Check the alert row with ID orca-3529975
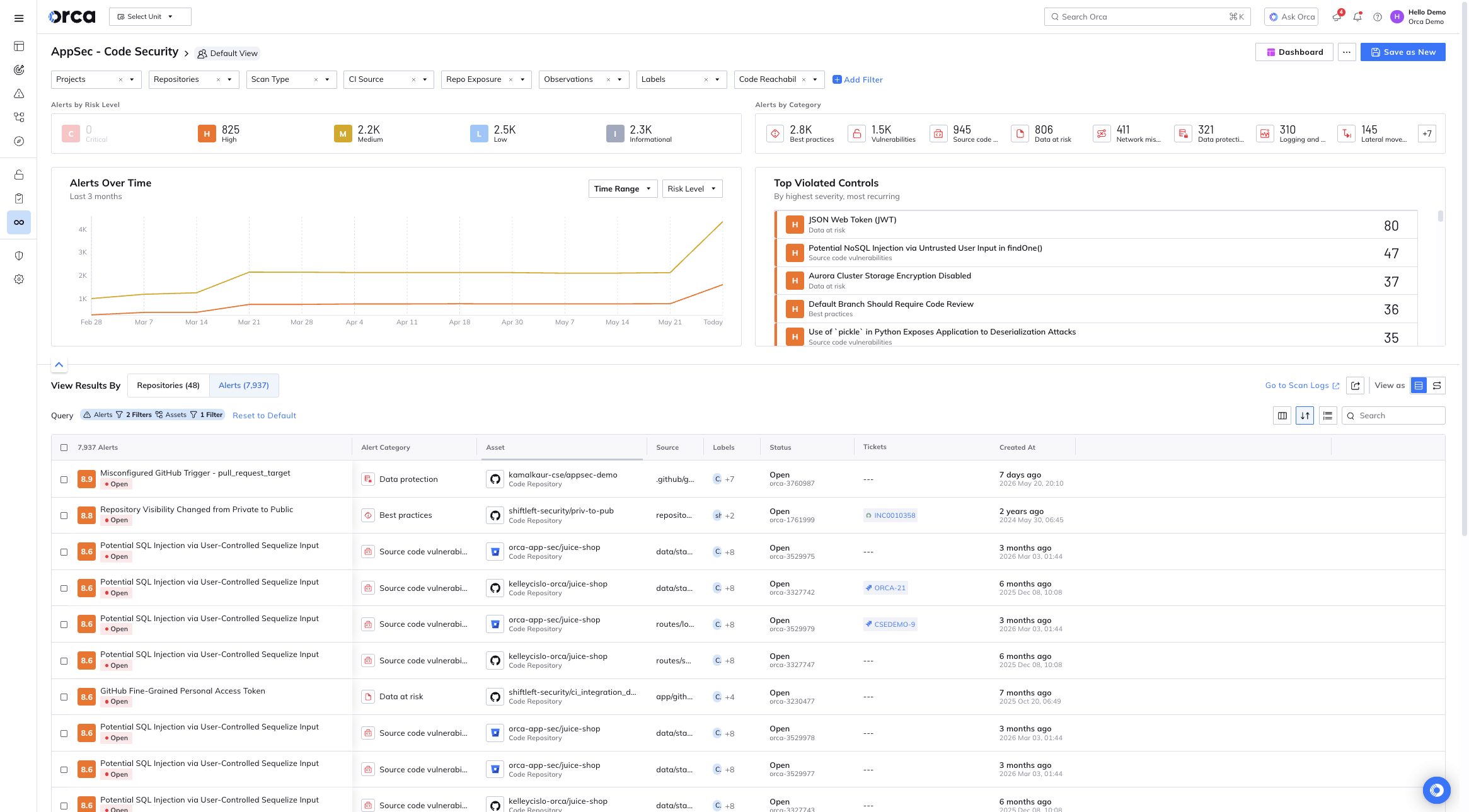 (64, 552)
